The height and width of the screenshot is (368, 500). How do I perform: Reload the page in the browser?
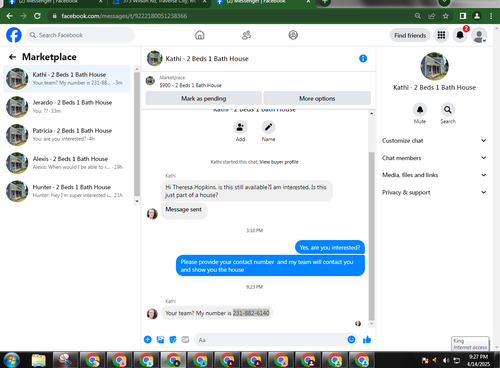[37, 16]
